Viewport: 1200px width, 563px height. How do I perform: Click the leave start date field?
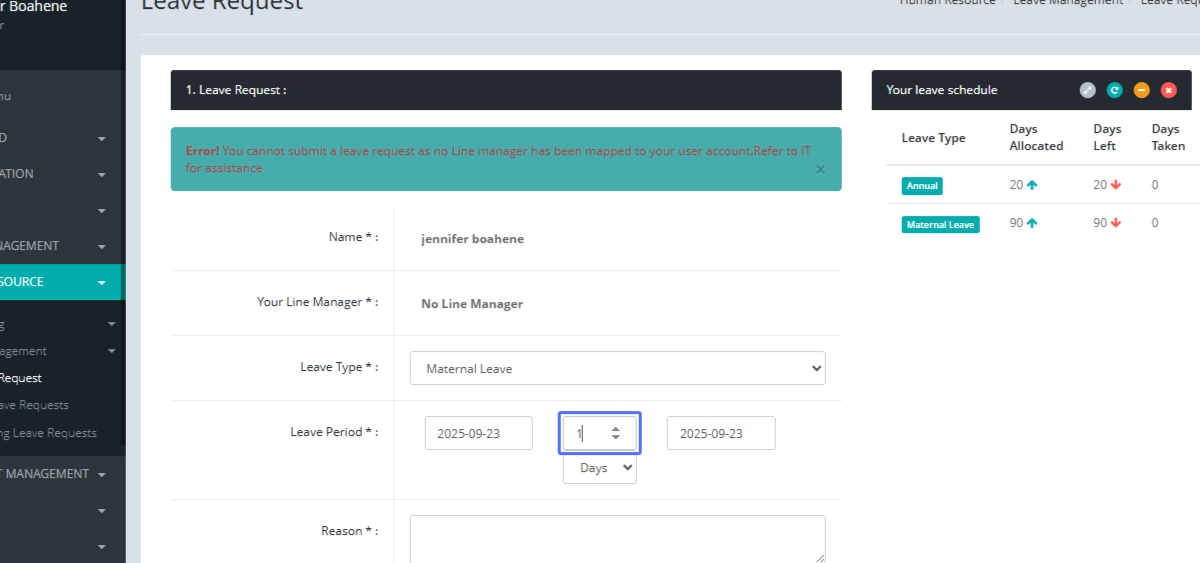tap(478, 434)
